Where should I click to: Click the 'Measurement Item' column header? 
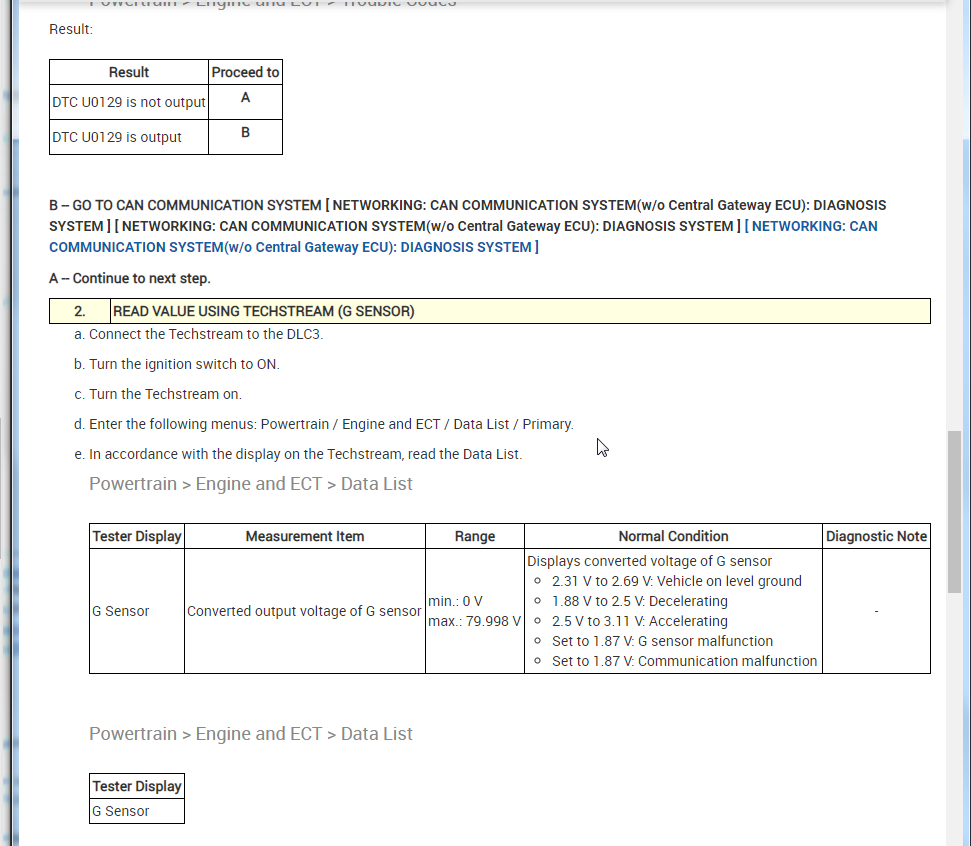pyautogui.click(x=305, y=536)
